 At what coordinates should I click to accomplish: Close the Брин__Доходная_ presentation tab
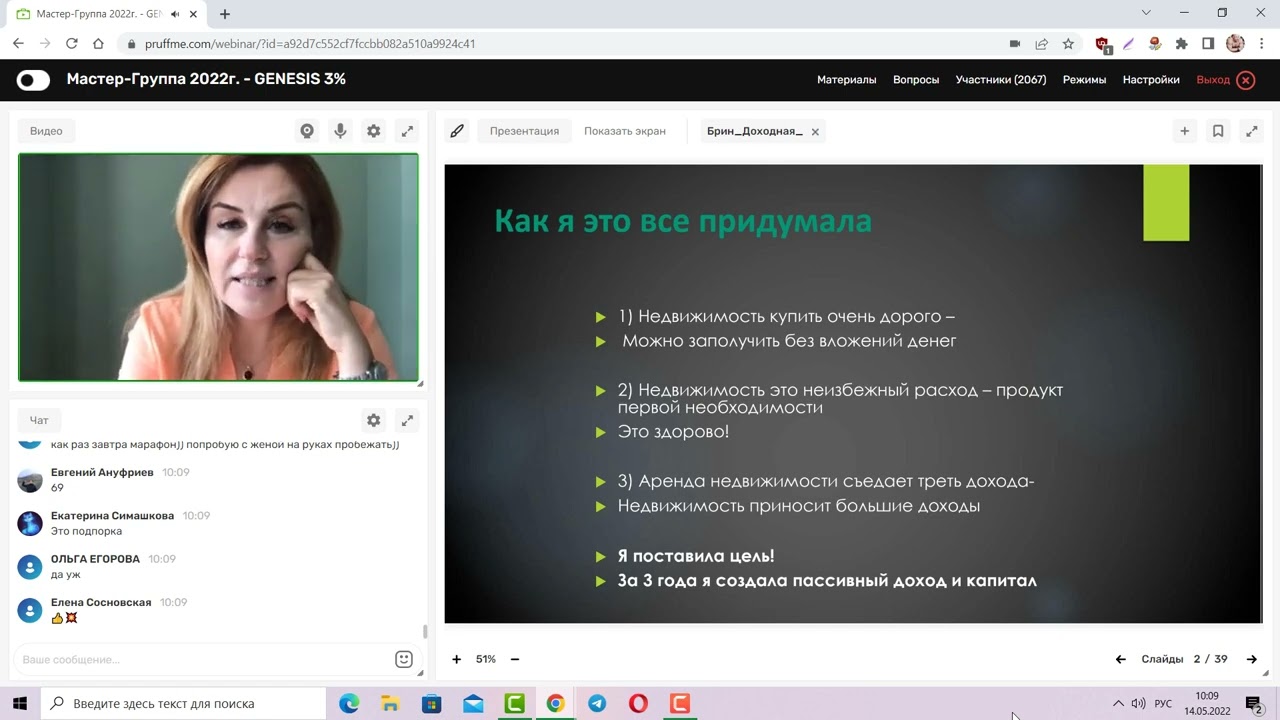(815, 131)
